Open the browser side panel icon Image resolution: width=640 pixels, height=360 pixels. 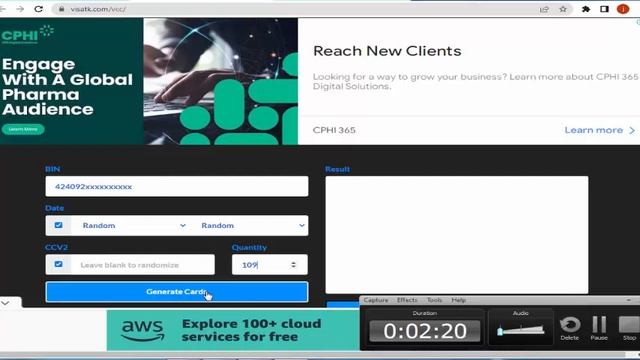[x=604, y=9]
